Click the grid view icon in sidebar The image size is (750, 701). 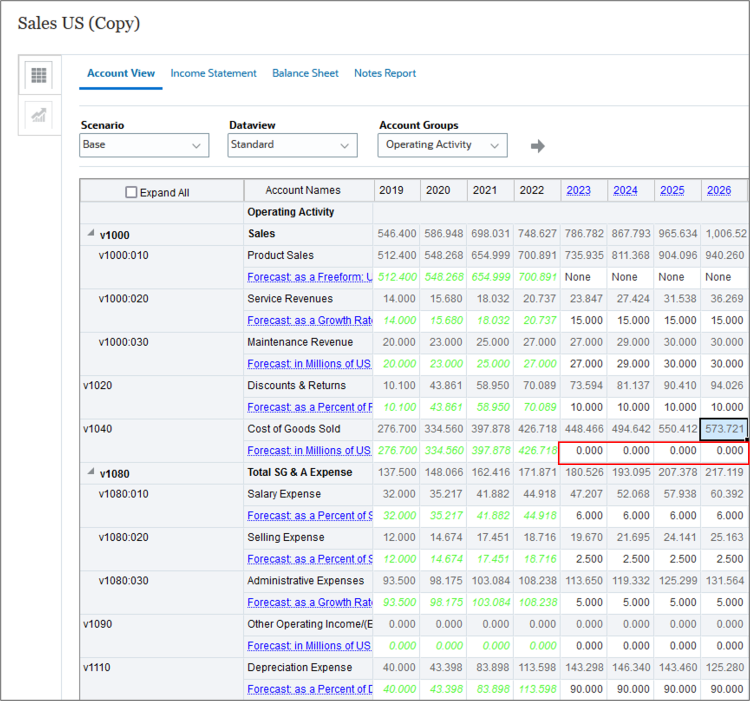click(39, 75)
